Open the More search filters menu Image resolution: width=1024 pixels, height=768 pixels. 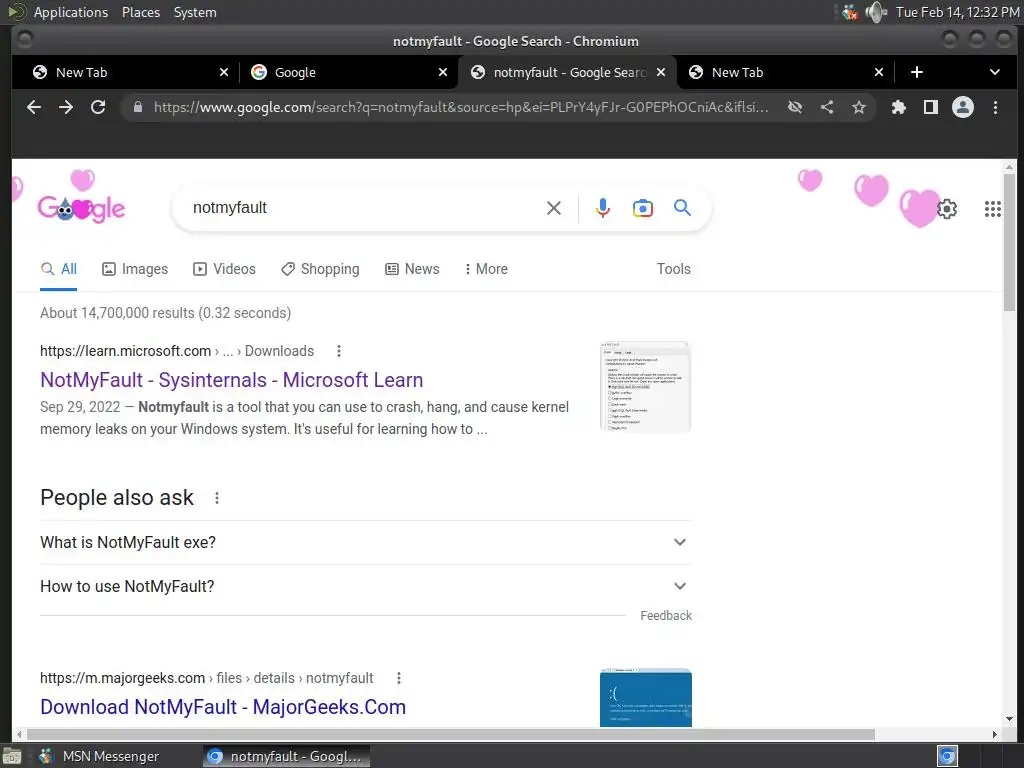tap(486, 269)
